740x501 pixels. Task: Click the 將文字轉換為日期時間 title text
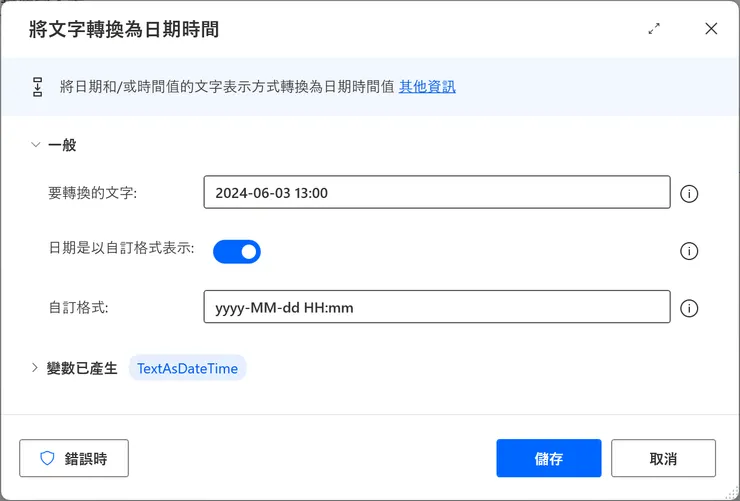124,29
